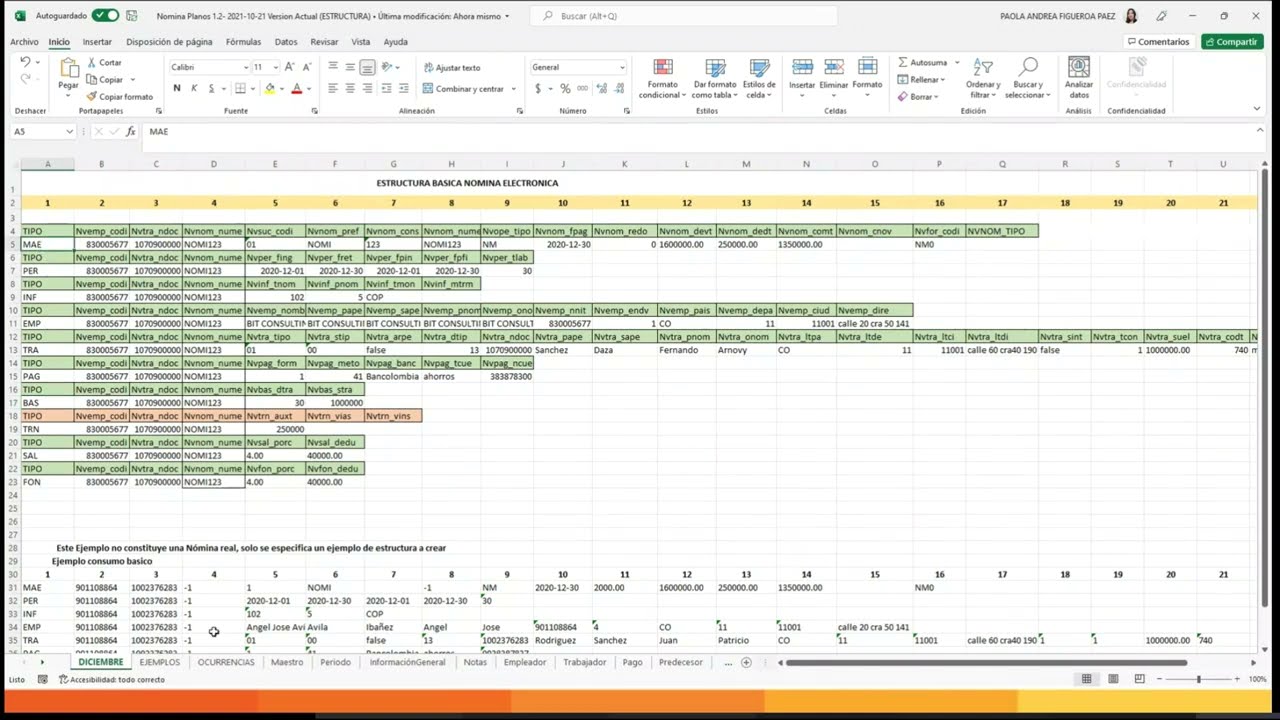The image size is (1280, 720).
Task: Open the font size 11 dropdown
Action: 276,67
